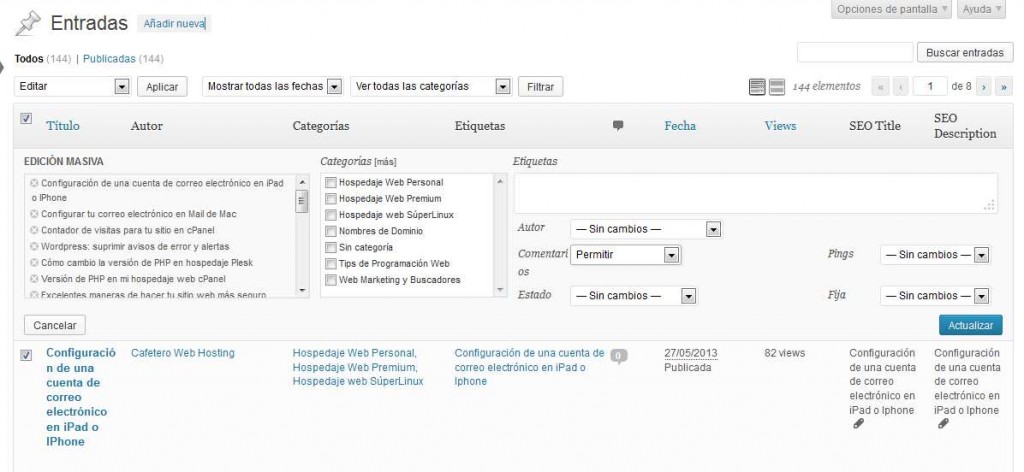Image resolution: width=1024 pixels, height=472 pixels.
Task: Edit SEO Description pencil icon
Action: pos(943,424)
